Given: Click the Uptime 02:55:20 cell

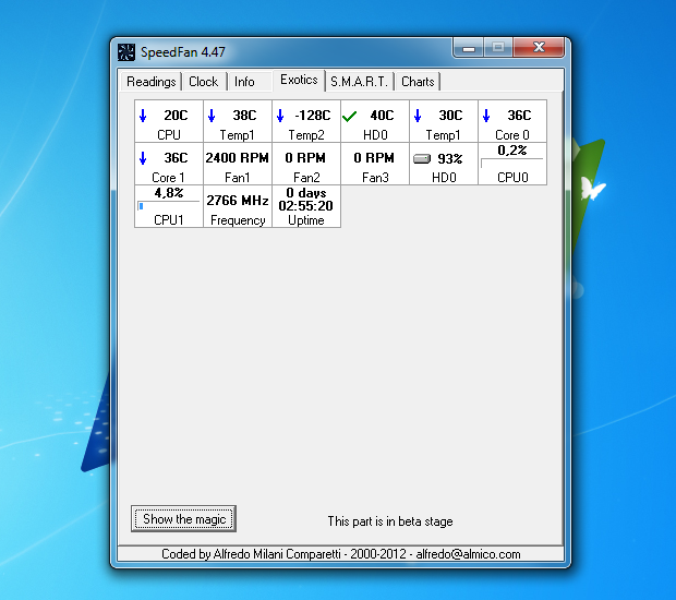Looking at the screenshot, I should pyautogui.click(x=306, y=205).
